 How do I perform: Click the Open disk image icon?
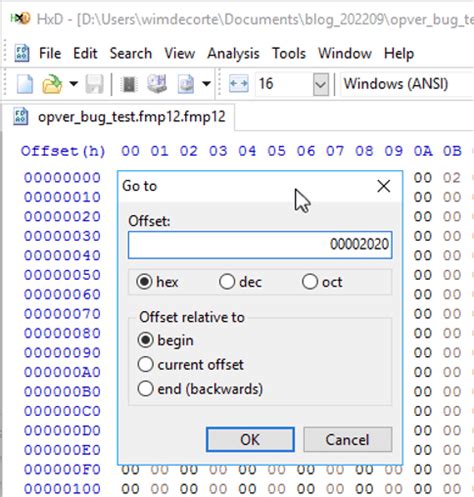pos(186,84)
